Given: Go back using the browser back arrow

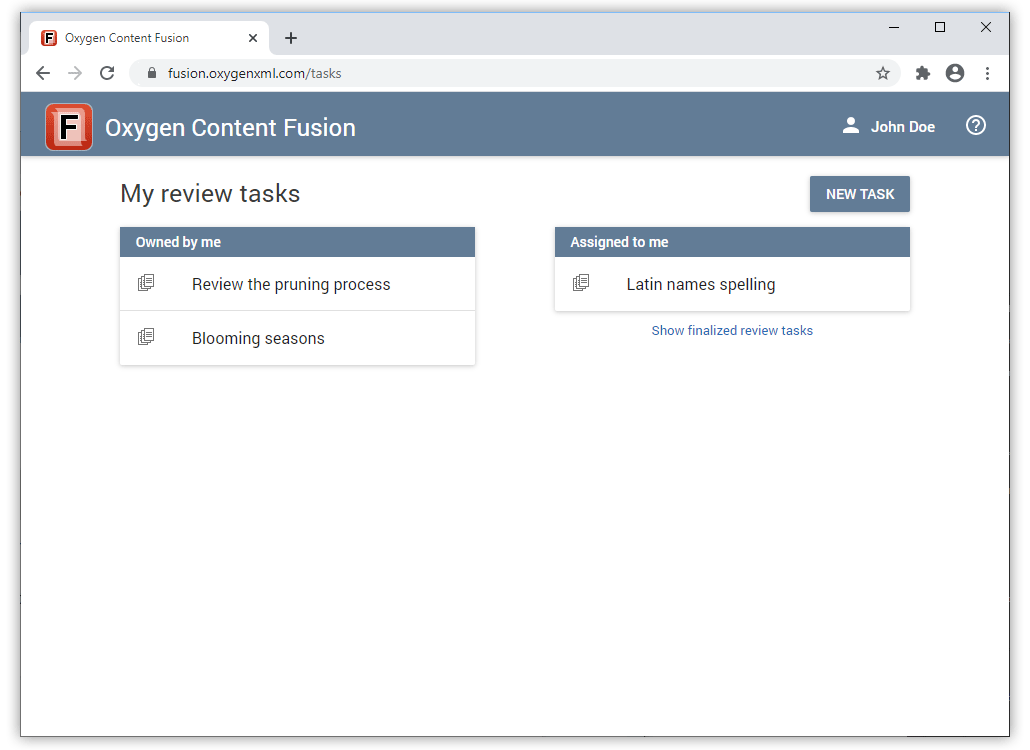Looking at the screenshot, I should coord(43,73).
